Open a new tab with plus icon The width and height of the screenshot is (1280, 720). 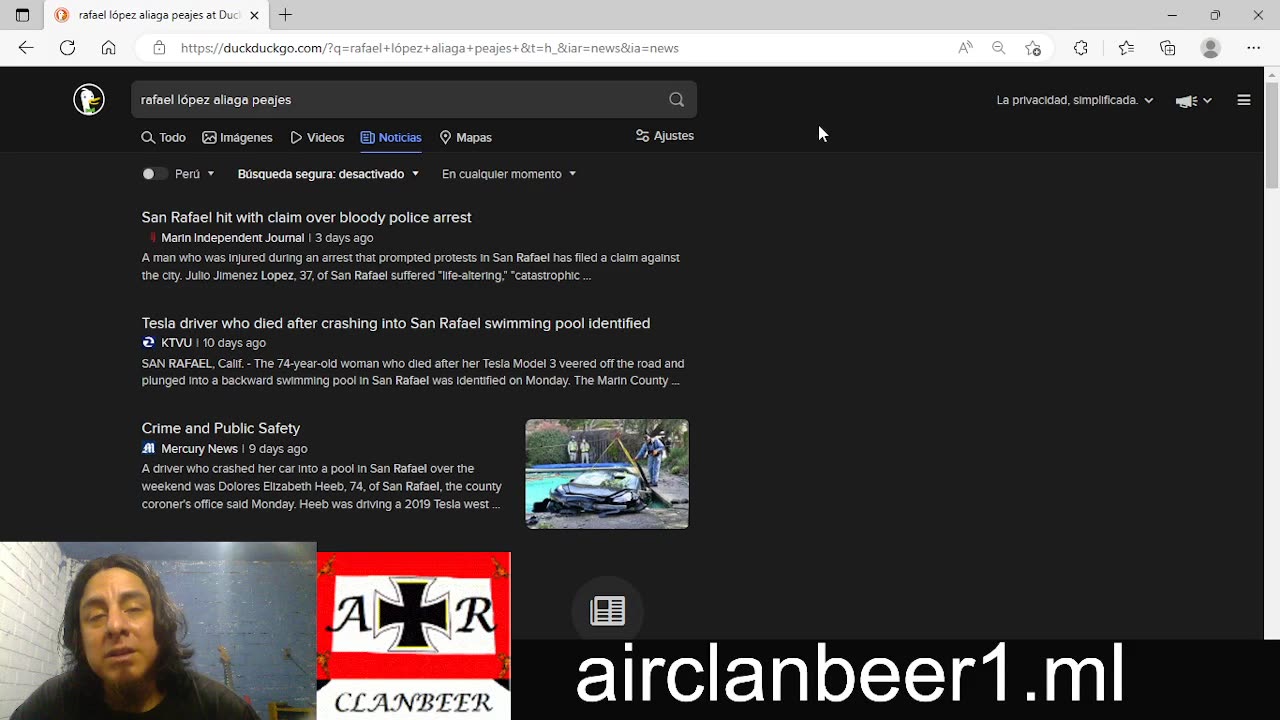(x=286, y=15)
